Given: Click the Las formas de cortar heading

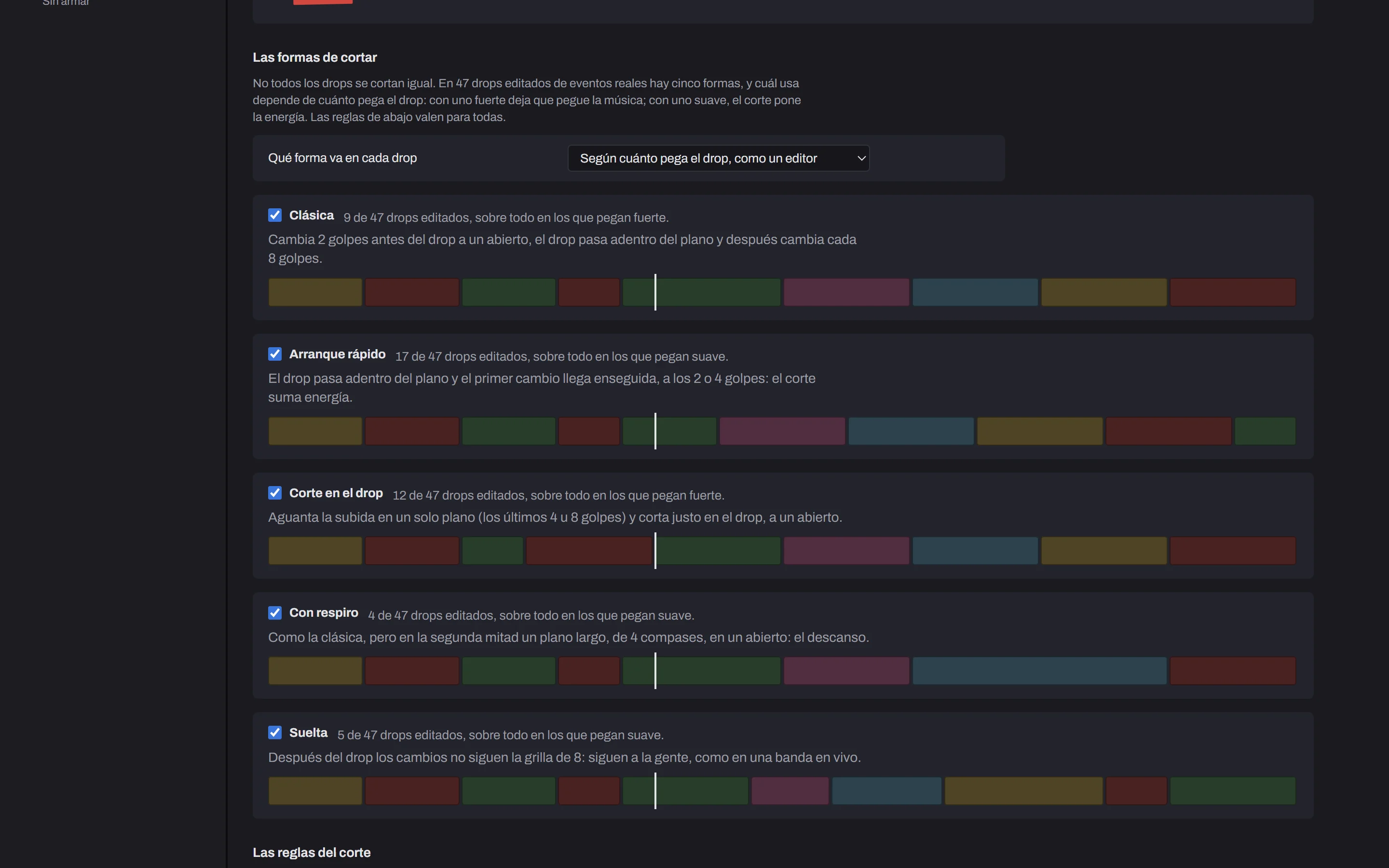Looking at the screenshot, I should (314, 57).
